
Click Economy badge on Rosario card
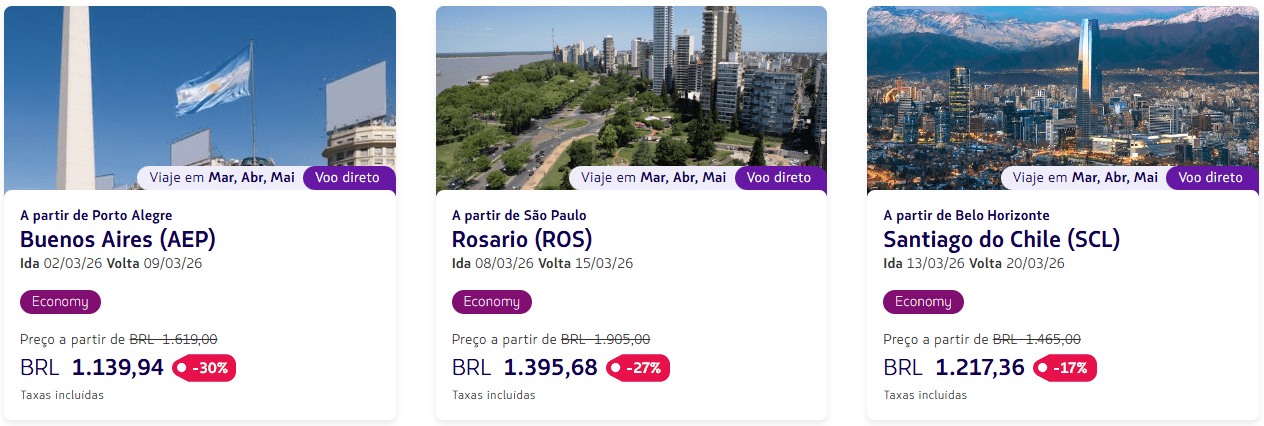[492, 302]
